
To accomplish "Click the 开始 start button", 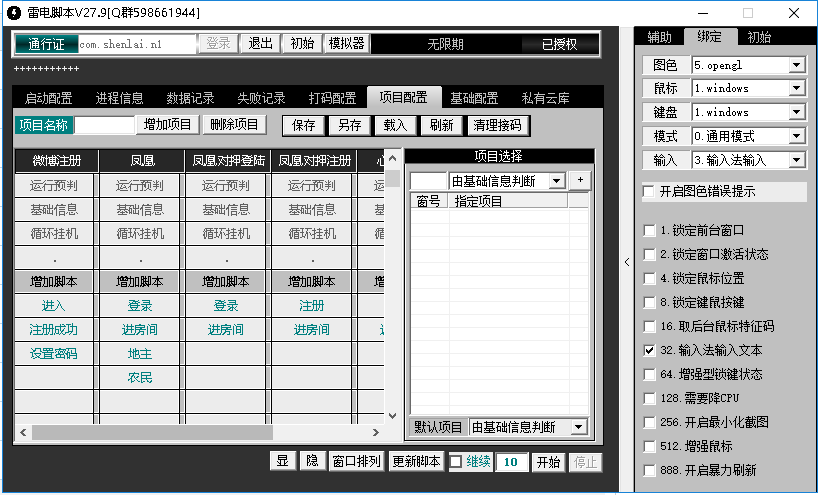I will pos(548,462).
